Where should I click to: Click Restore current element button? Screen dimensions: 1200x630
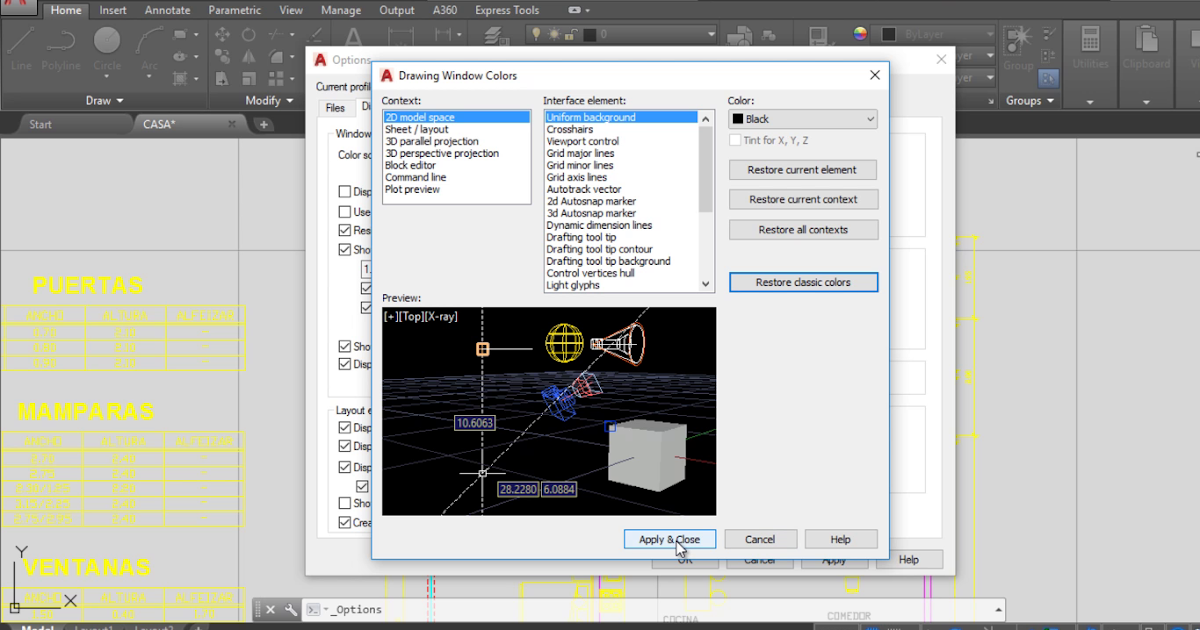point(803,170)
